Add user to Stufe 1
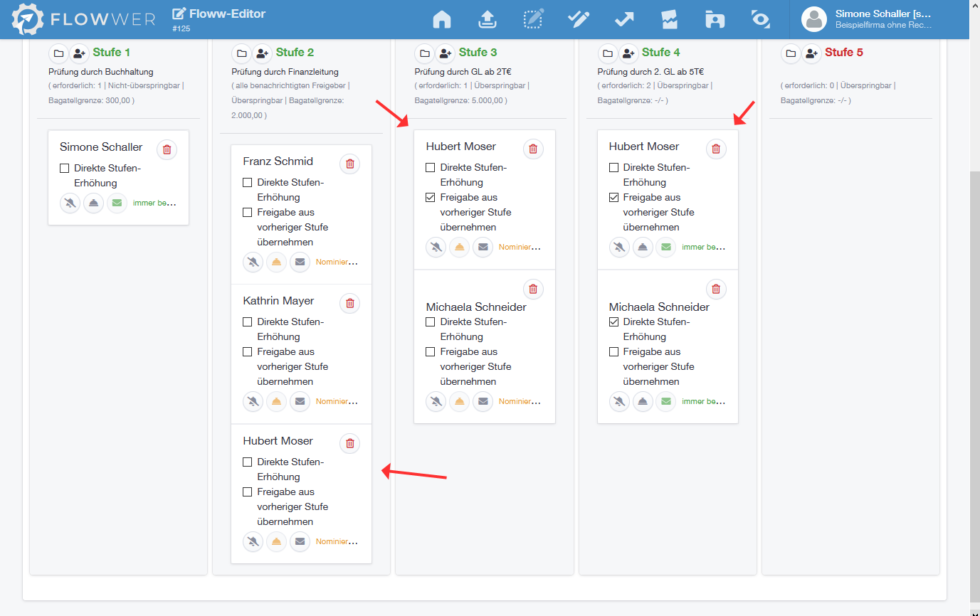This screenshot has height=616, width=980. (79, 53)
